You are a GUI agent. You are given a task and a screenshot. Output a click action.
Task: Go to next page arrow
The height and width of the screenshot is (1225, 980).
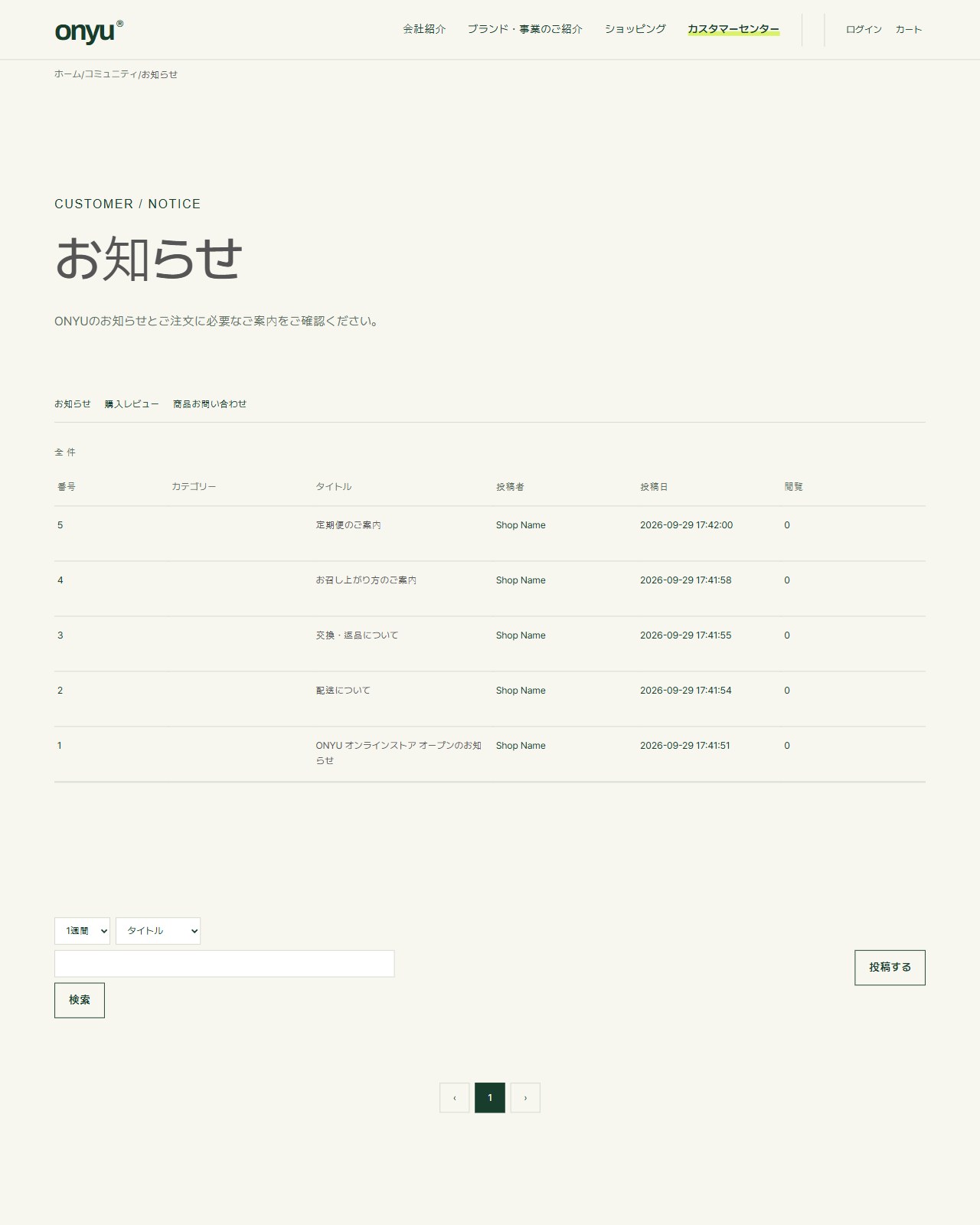coord(525,1098)
